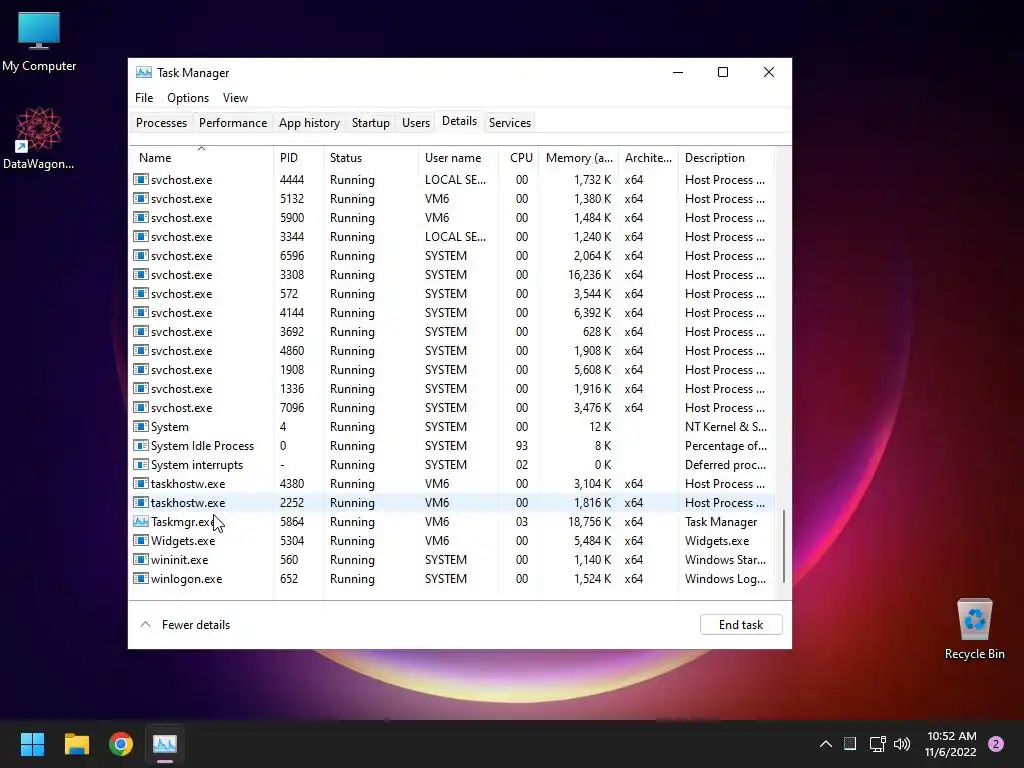The height and width of the screenshot is (768, 1024).
Task: Click the Percentage of... description cell
Action: click(x=726, y=445)
